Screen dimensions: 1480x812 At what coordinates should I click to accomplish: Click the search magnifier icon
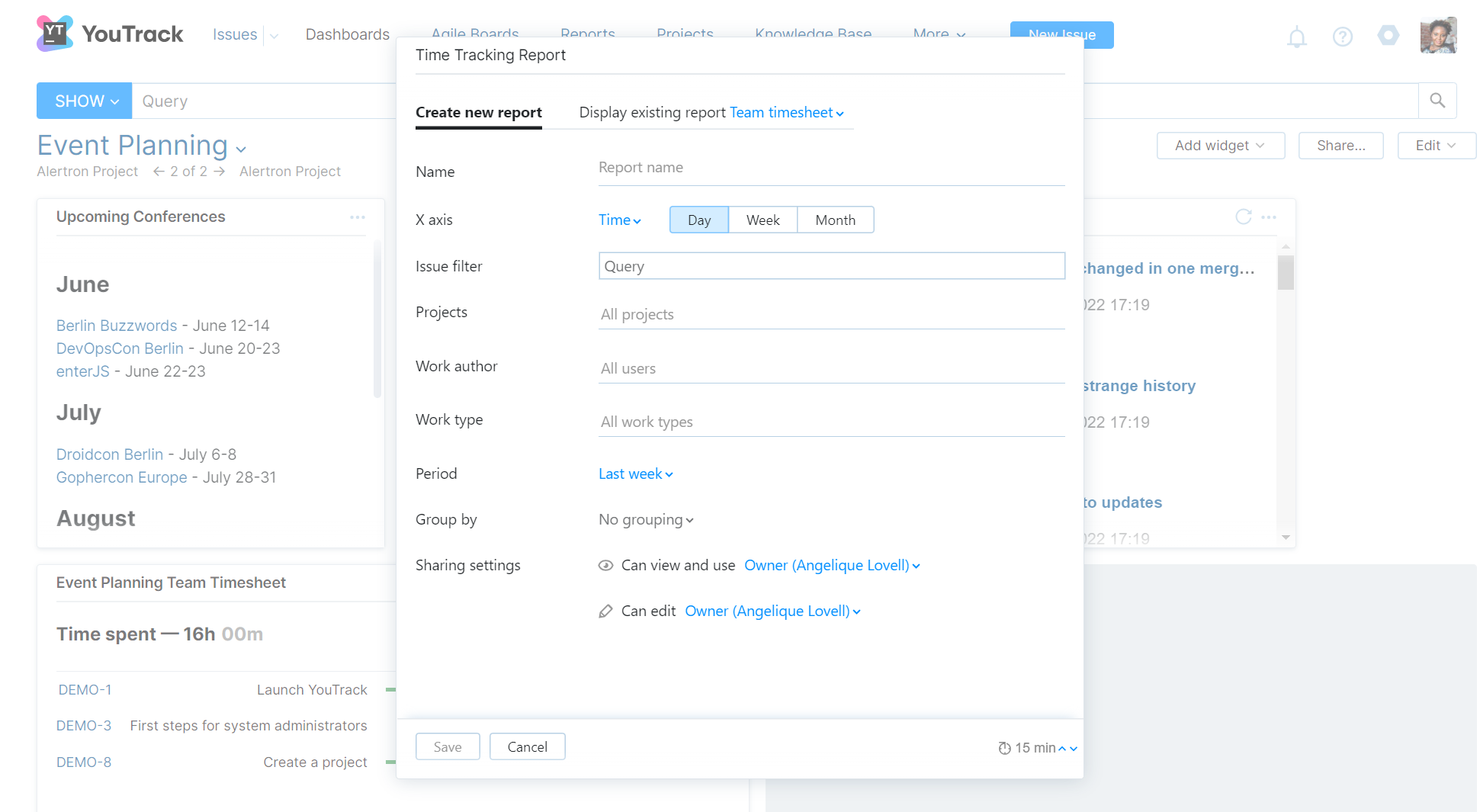(1437, 101)
